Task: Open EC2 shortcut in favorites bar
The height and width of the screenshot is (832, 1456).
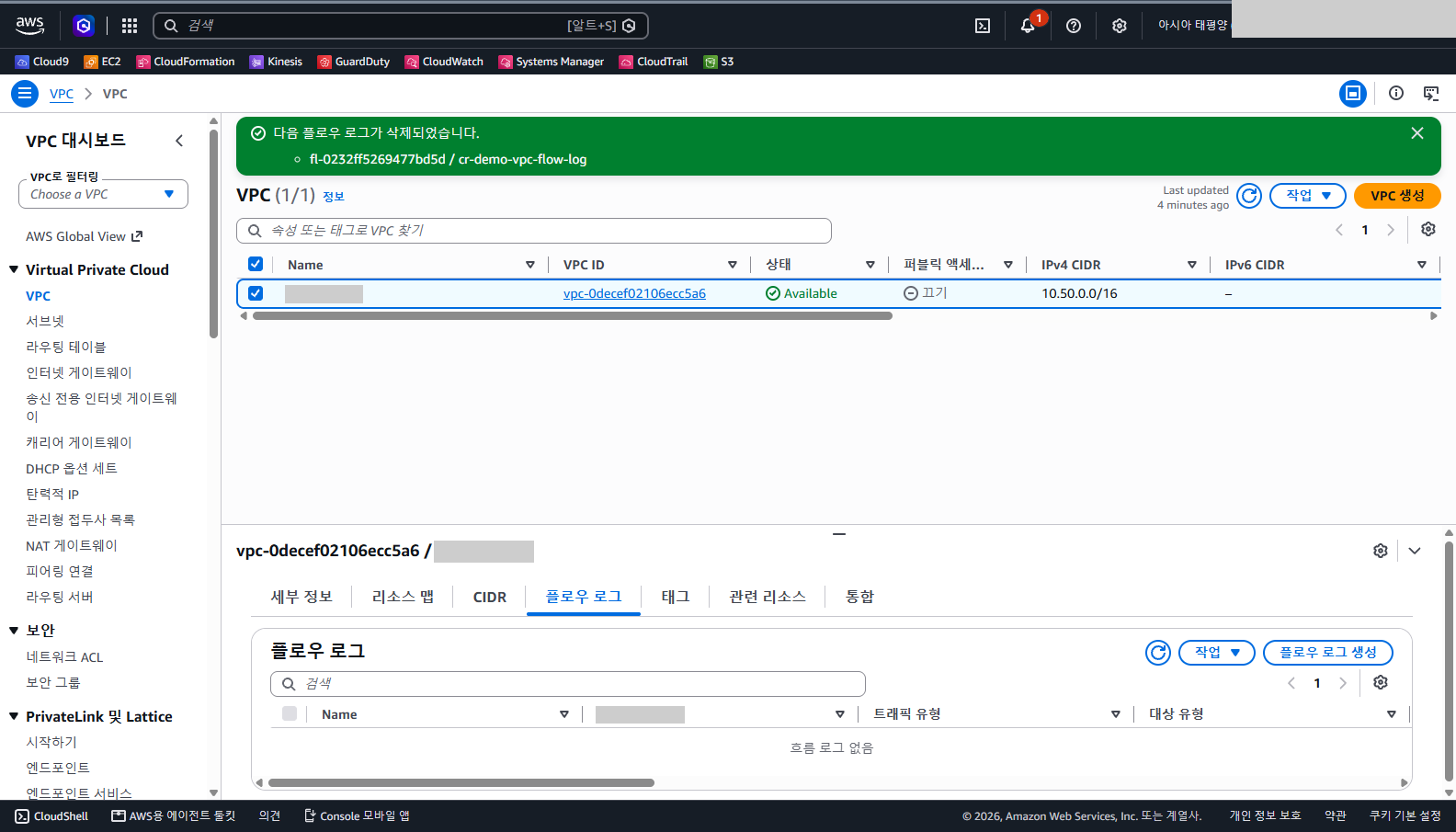Action: pos(102,62)
